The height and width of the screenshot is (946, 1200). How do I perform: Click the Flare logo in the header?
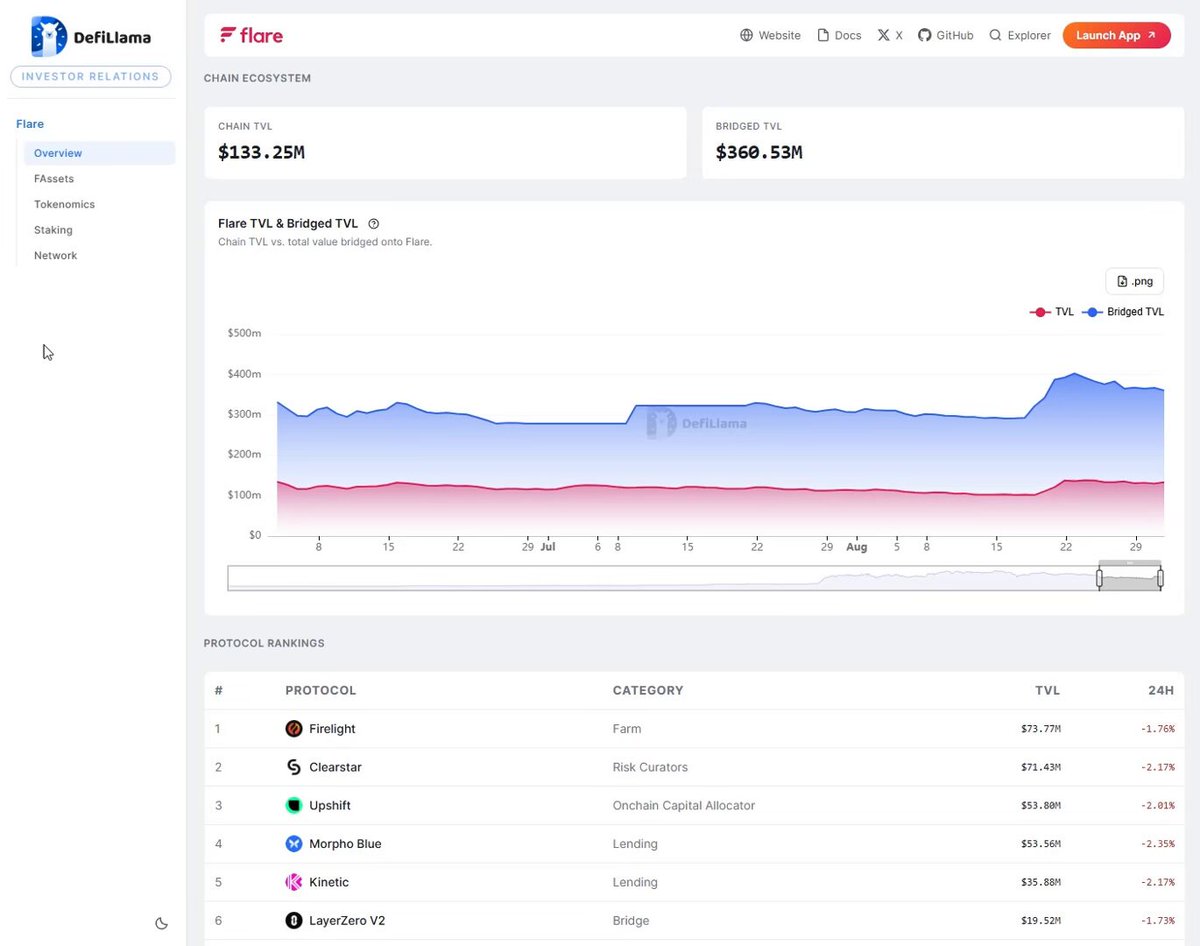251,36
